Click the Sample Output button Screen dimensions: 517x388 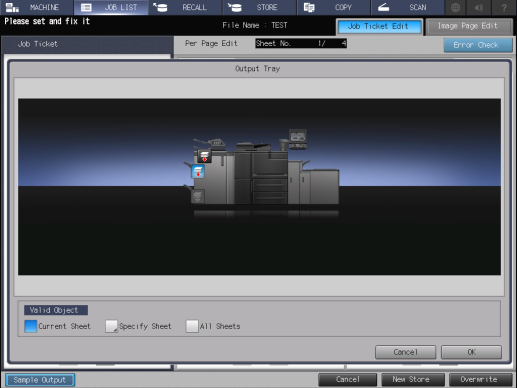40,380
